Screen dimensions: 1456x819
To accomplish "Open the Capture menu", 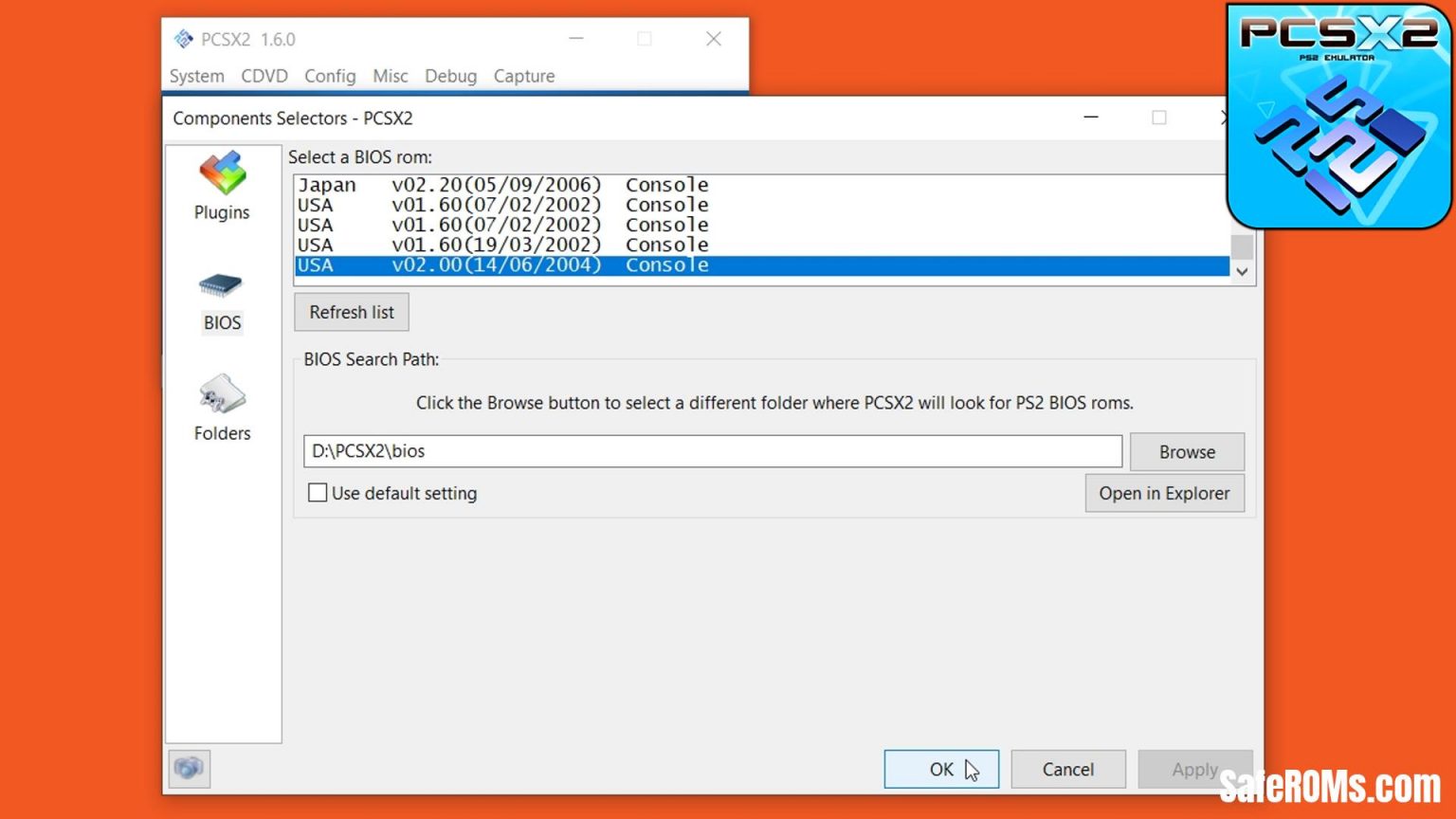I will pyautogui.click(x=523, y=76).
